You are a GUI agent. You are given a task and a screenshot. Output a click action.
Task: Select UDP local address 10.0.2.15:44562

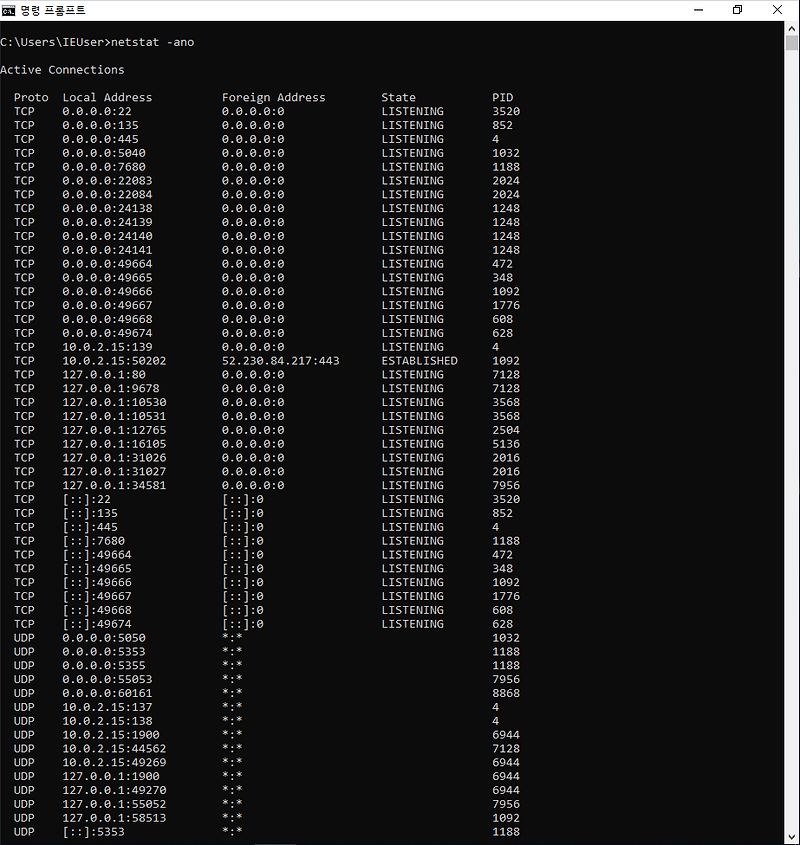tap(114, 749)
